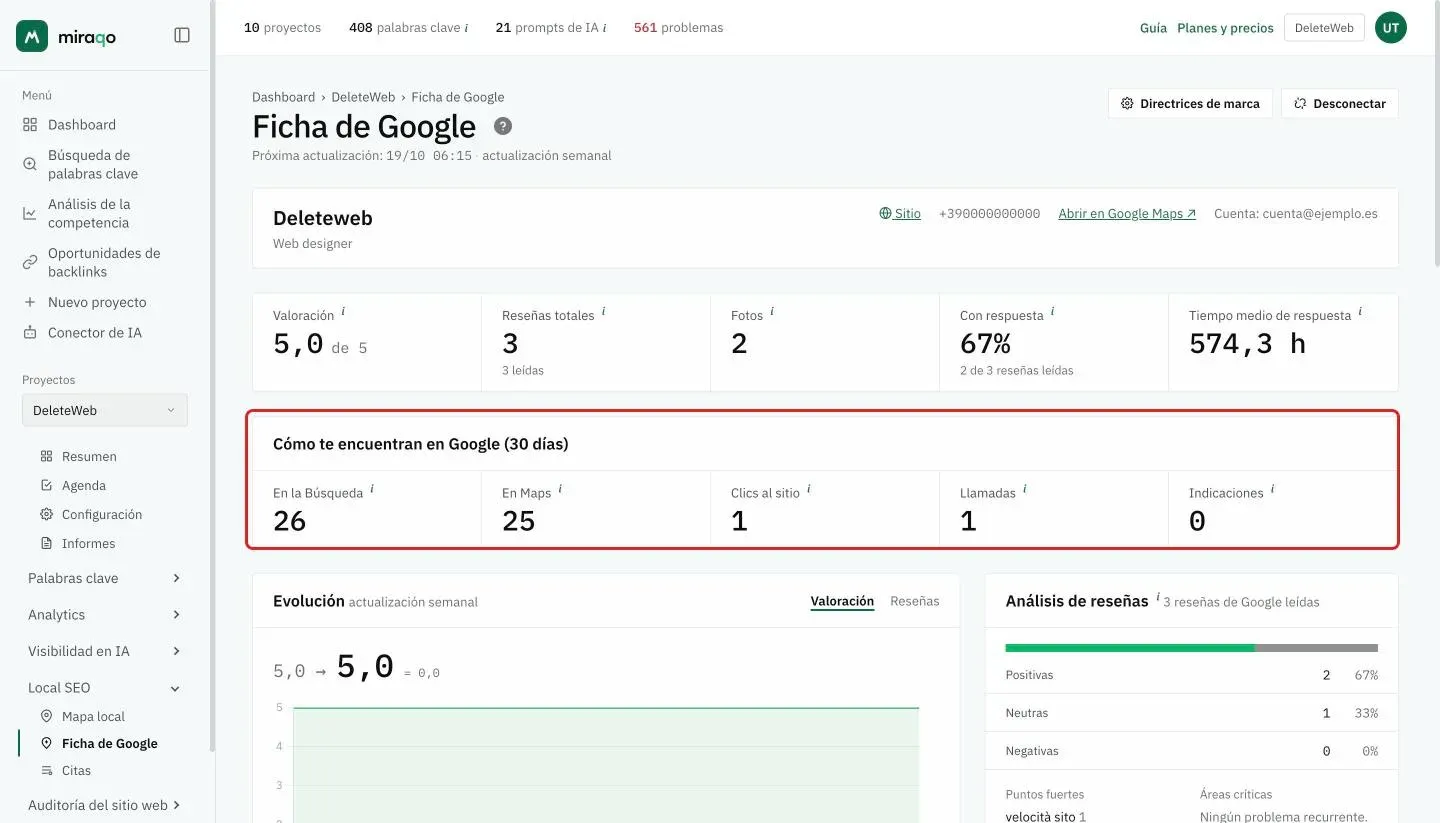Click the info icon next to En Maps
The height and width of the screenshot is (823, 1440).
pos(560,490)
